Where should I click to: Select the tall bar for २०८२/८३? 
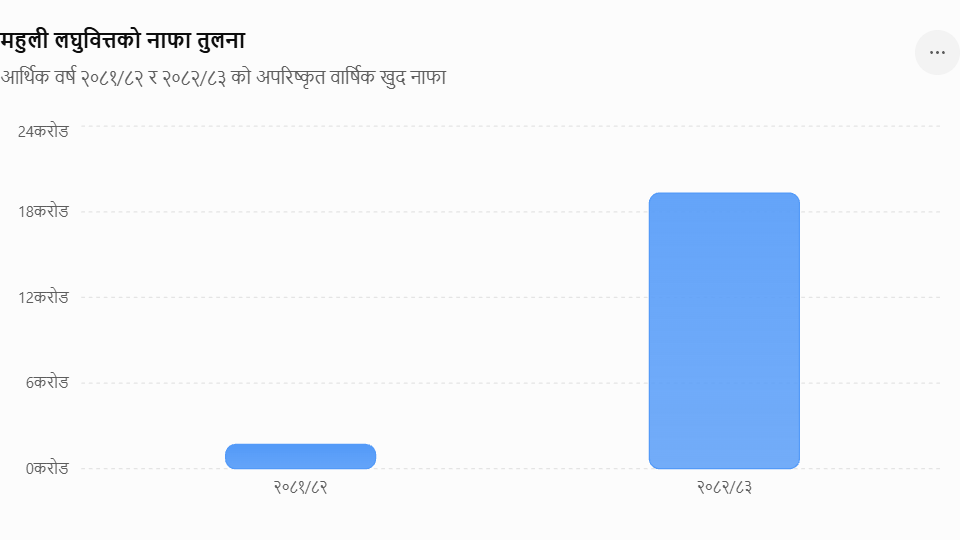pyautogui.click(x=724, y=331)
